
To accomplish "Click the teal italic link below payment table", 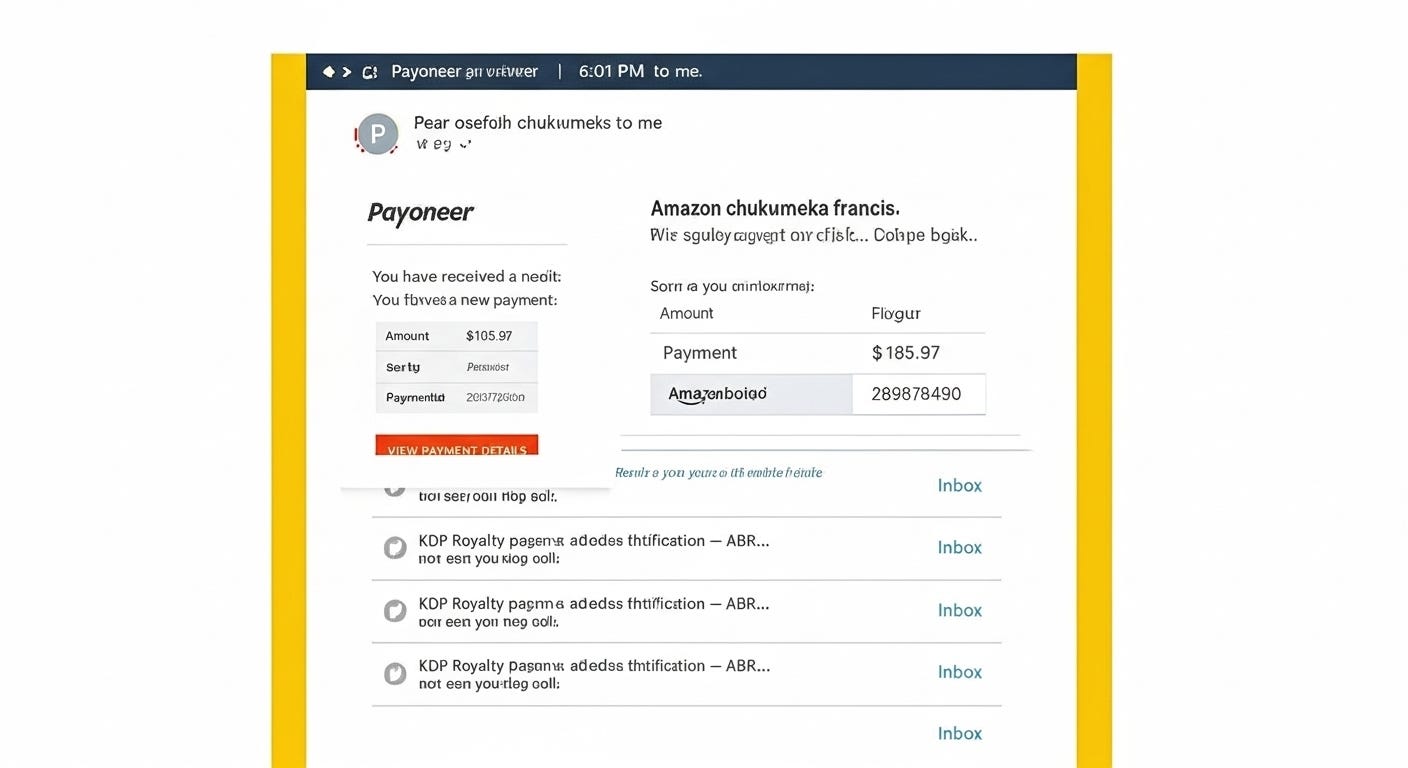I will [x=718, y=472].
